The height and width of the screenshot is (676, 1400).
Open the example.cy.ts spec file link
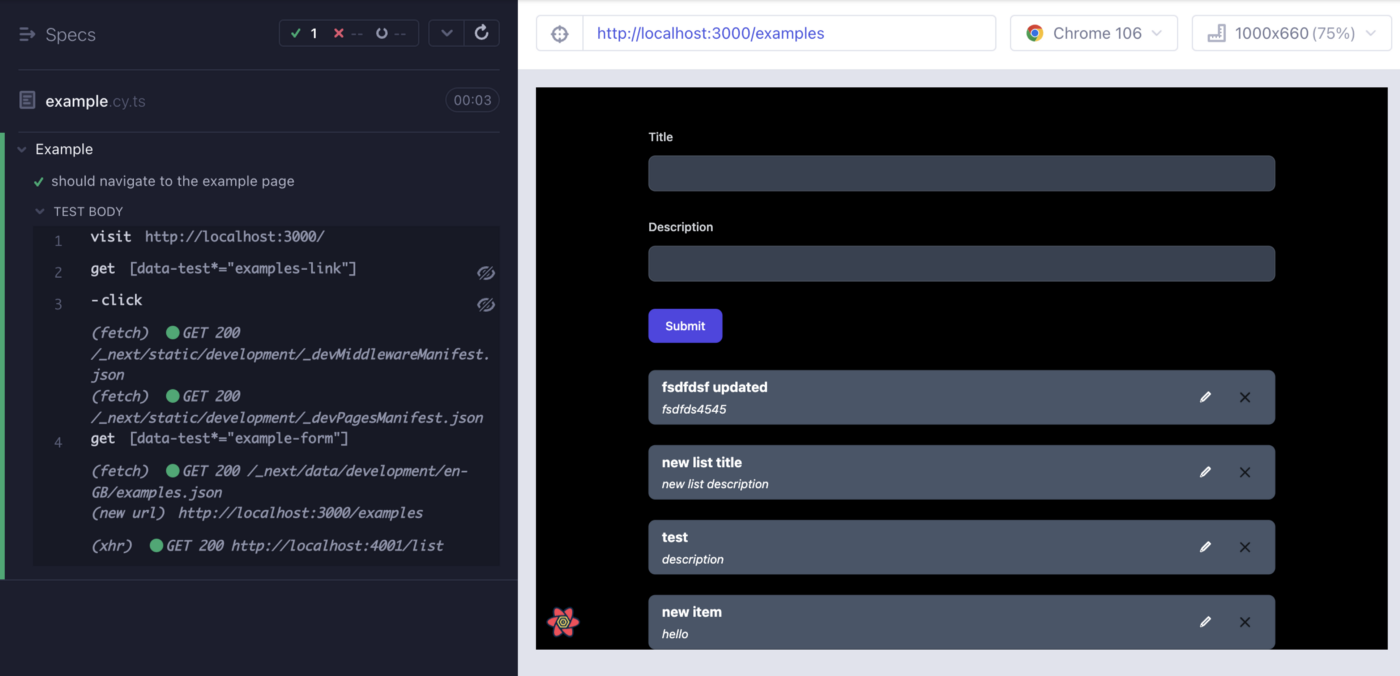click(95, 101)
